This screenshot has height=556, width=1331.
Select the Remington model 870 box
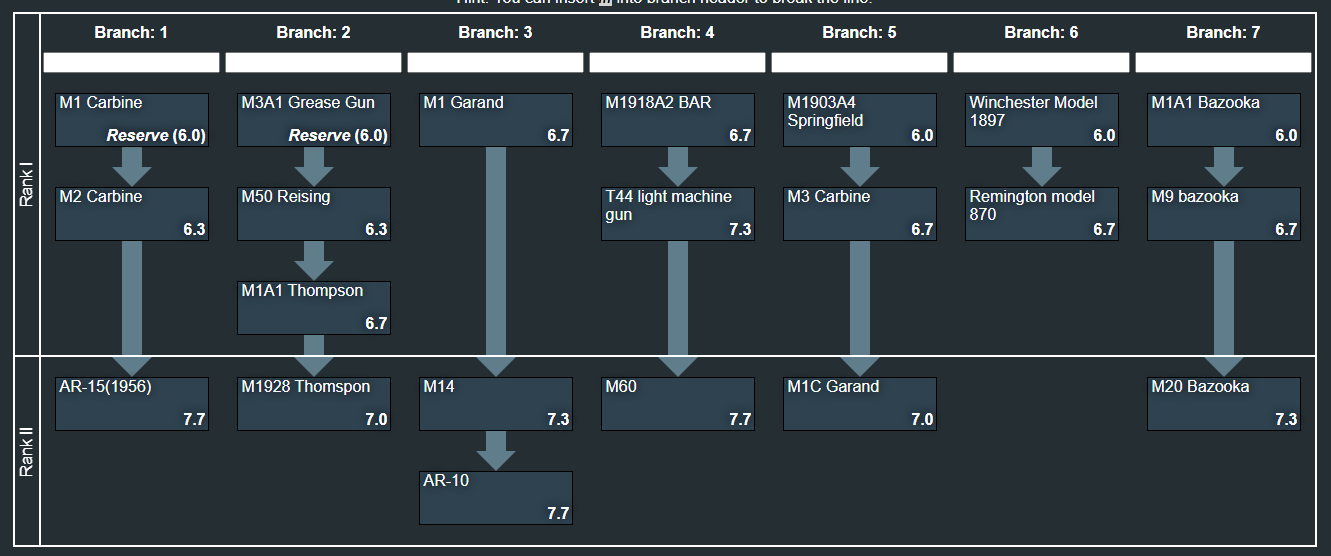pos(1042,214)
